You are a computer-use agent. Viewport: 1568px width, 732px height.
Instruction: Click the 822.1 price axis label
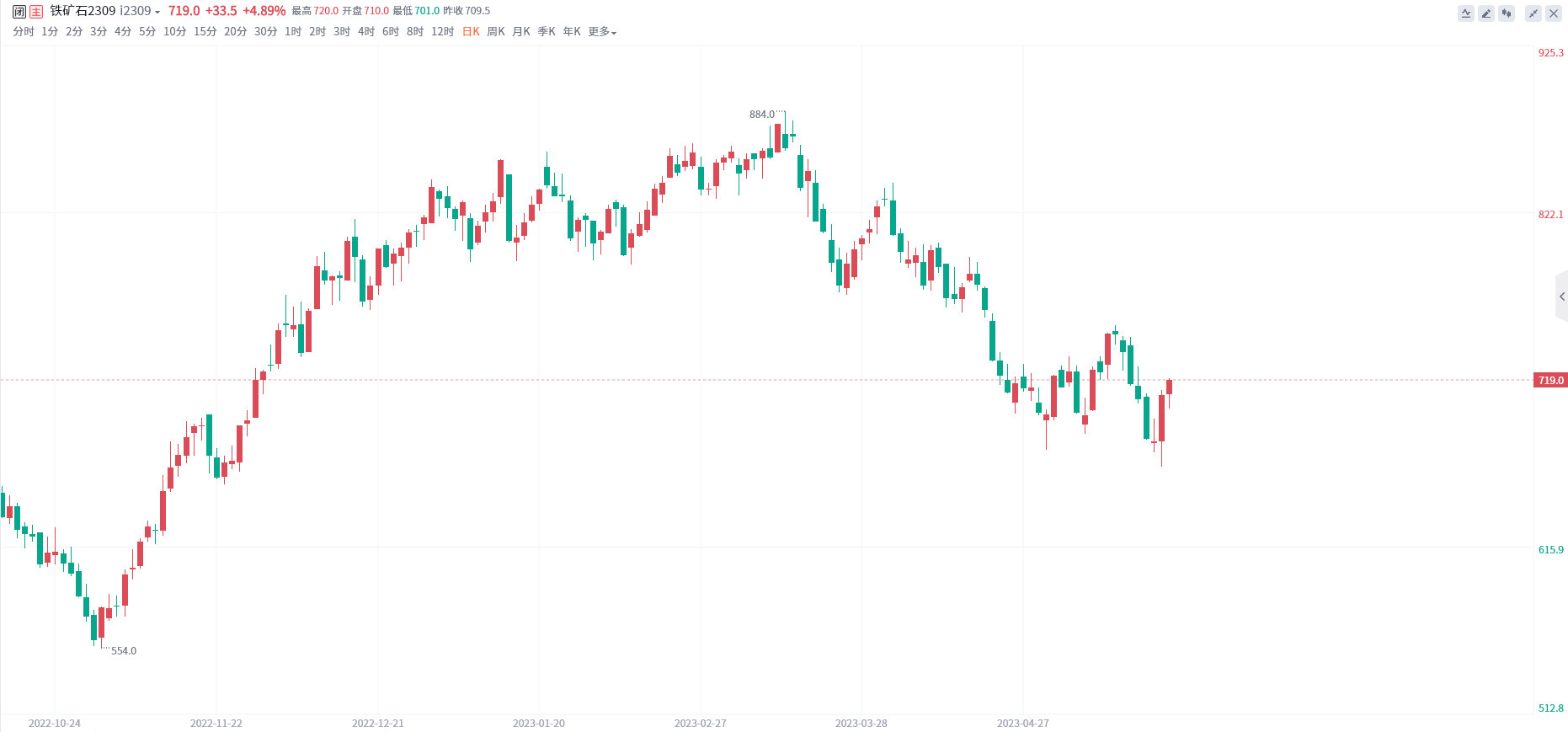click(1551, 215)
